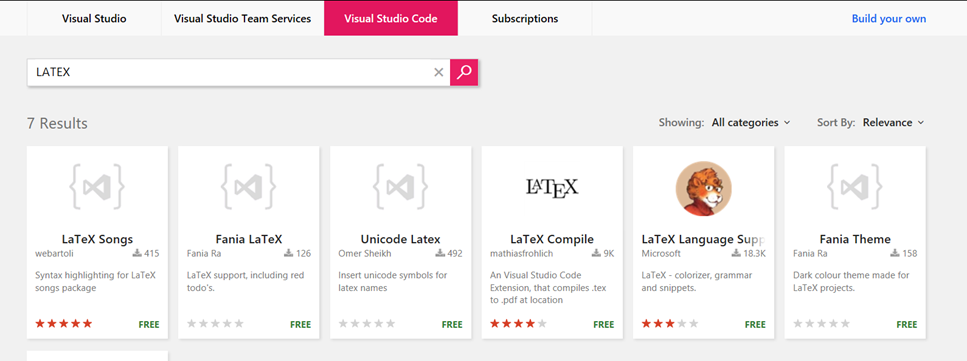Click the LaTeX Language Support tiger avatar
The height and width of the screenshot is (361, 967).
(704, 188)
